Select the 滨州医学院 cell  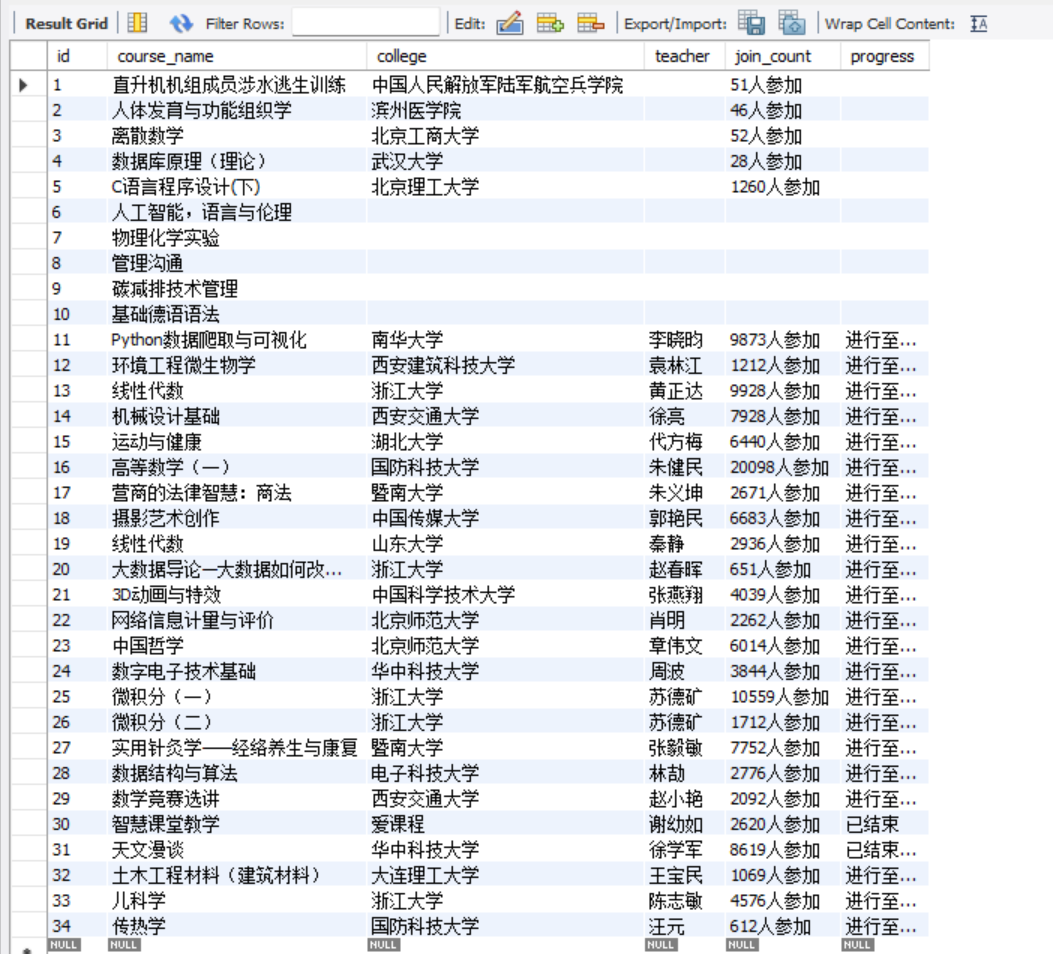(x=506, y=110)
